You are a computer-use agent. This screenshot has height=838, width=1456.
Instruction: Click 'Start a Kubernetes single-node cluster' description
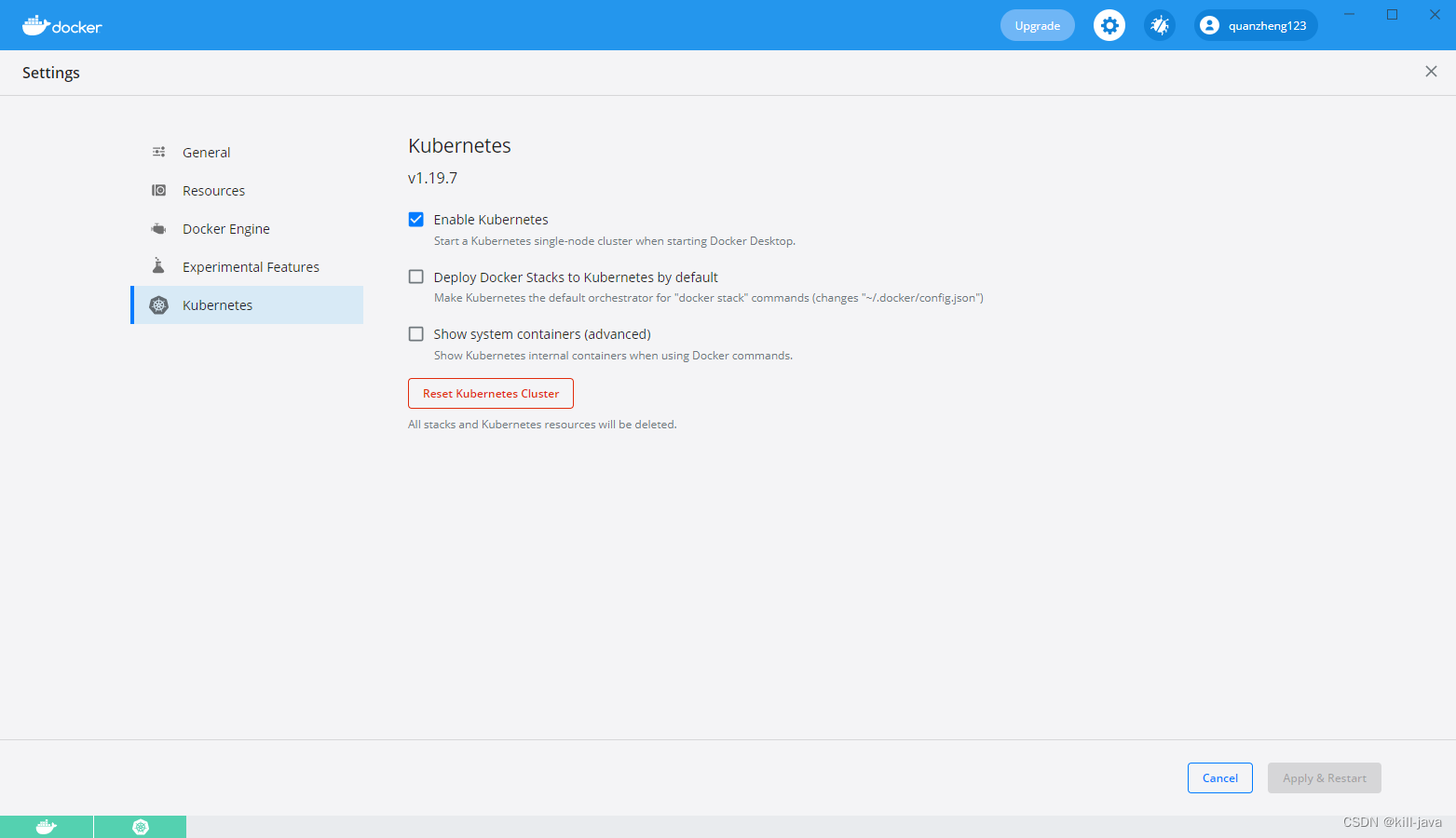click(x=615, y=241)
